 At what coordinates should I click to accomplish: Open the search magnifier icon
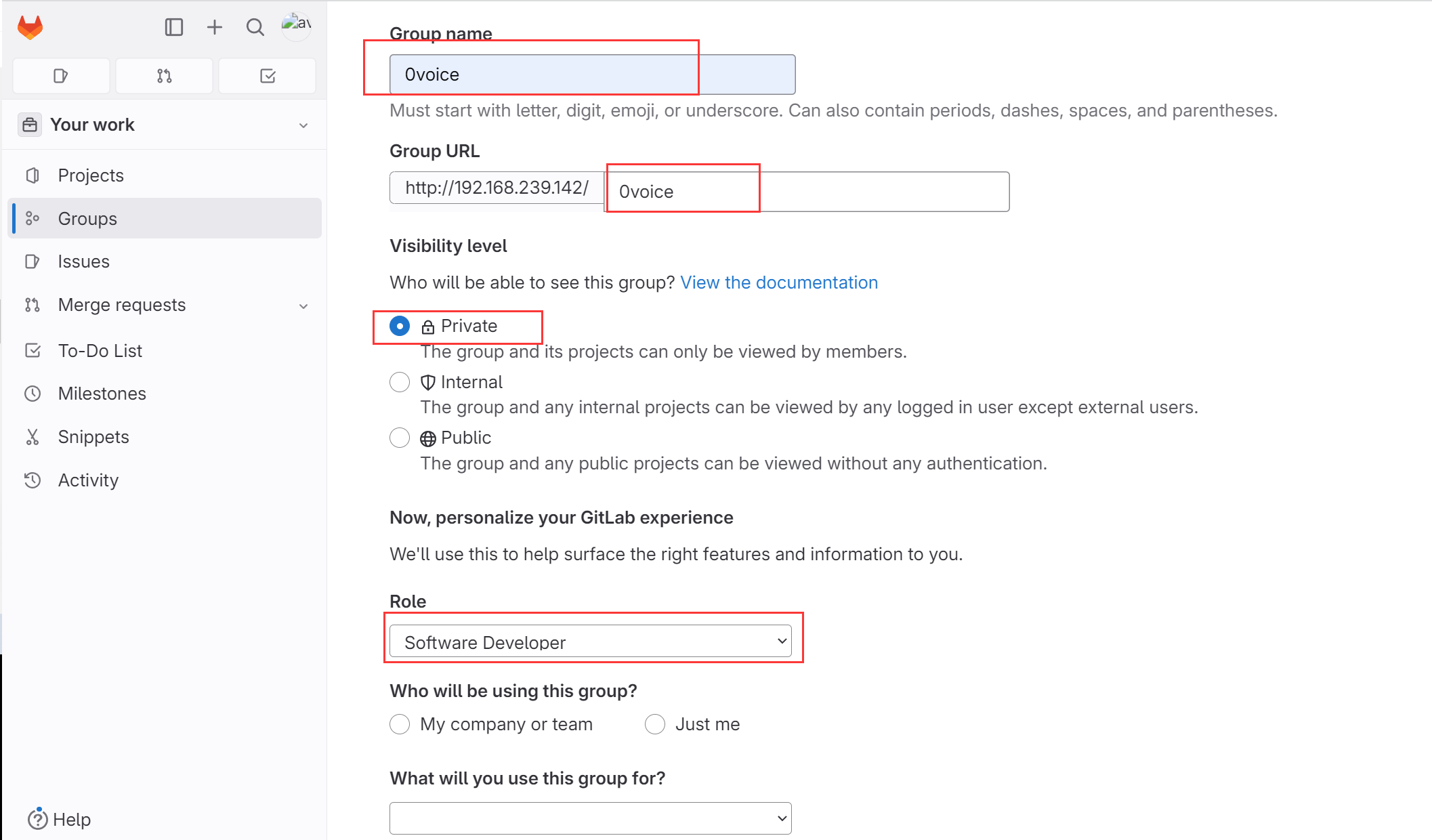pos(255,27)
